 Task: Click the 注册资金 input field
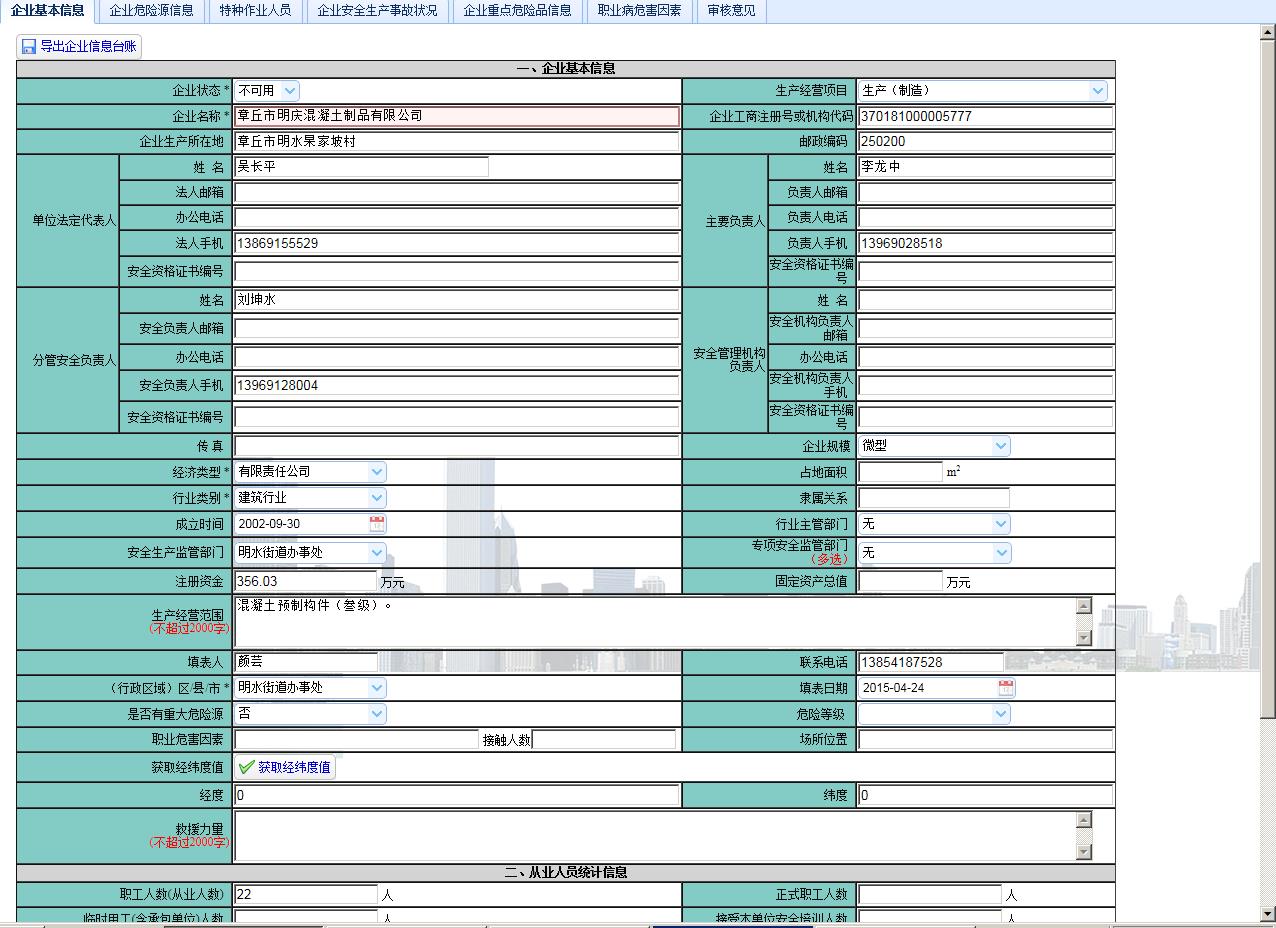(x=306, y=581)
